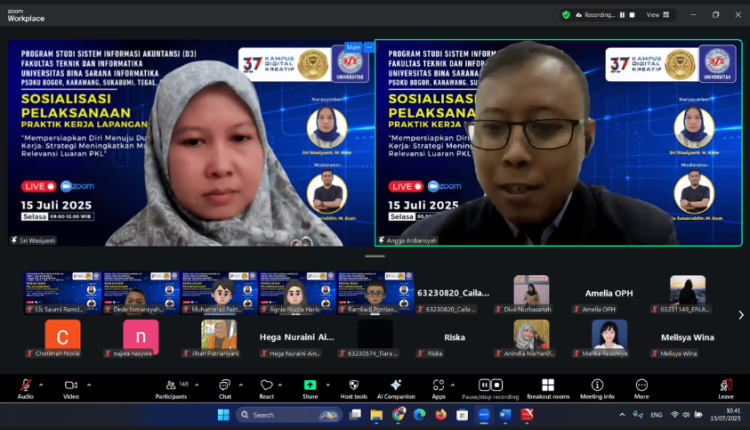Click the taskbar Search box
The width and height of the screenshot is (750, 430).
coord(289,415)
